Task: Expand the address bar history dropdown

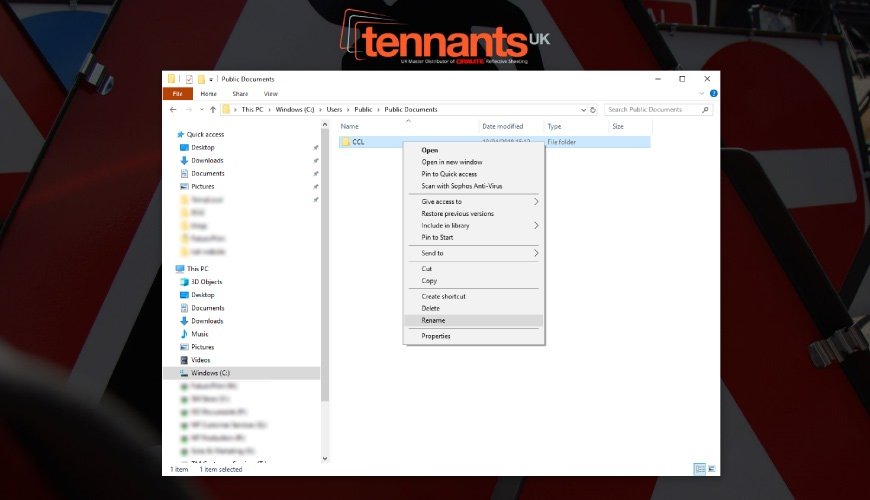Action: (583, 110)
